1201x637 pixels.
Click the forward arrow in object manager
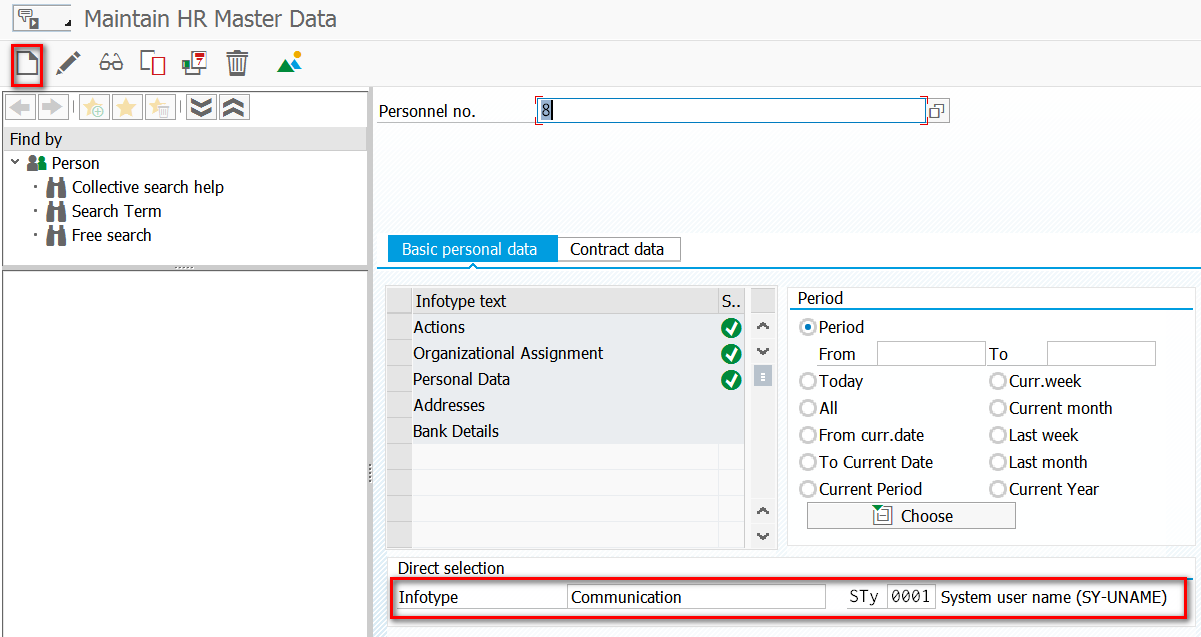click(52, 108)
